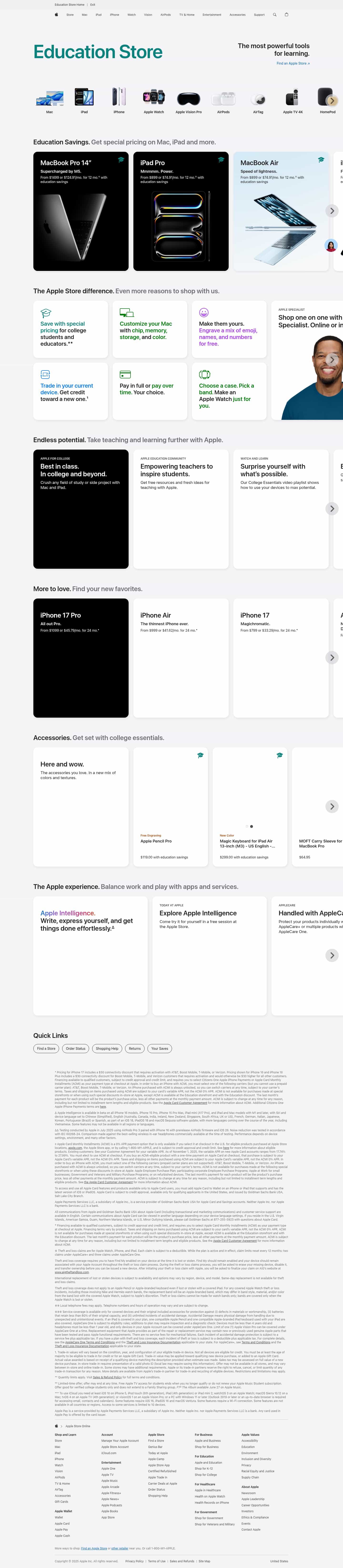Click 'Find an Apple Store' link under the tagline
Screen dimensions: 343x1568
293,63
